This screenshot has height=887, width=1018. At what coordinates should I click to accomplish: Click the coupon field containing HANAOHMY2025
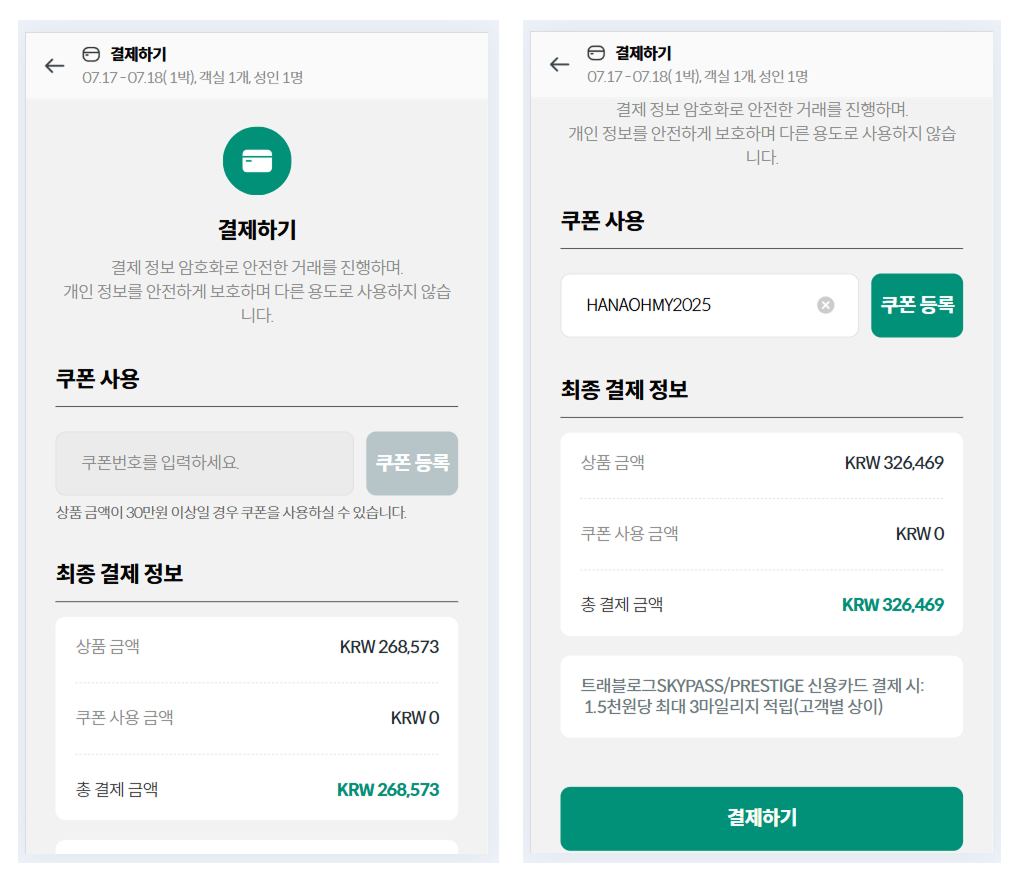click(700, 305)
